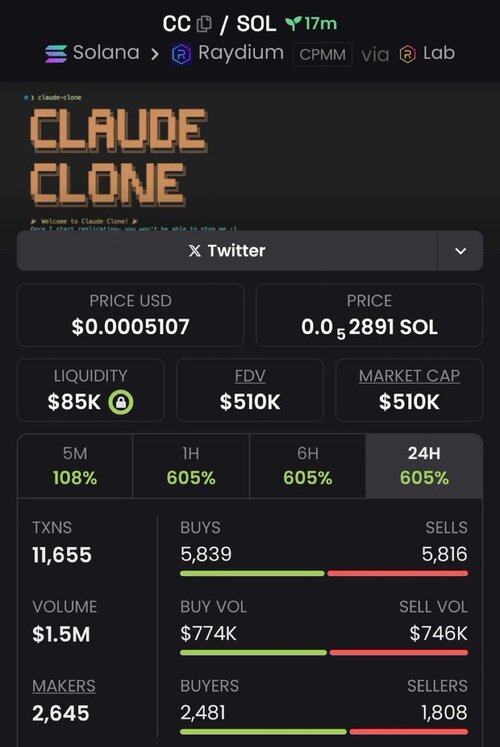Click the green sprout pair-age icon

click(294, 23)
